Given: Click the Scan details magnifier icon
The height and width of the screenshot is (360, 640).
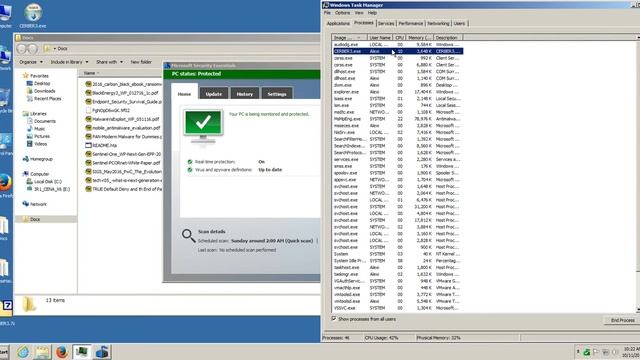Looking at the screenshot, I should [188, 236].
